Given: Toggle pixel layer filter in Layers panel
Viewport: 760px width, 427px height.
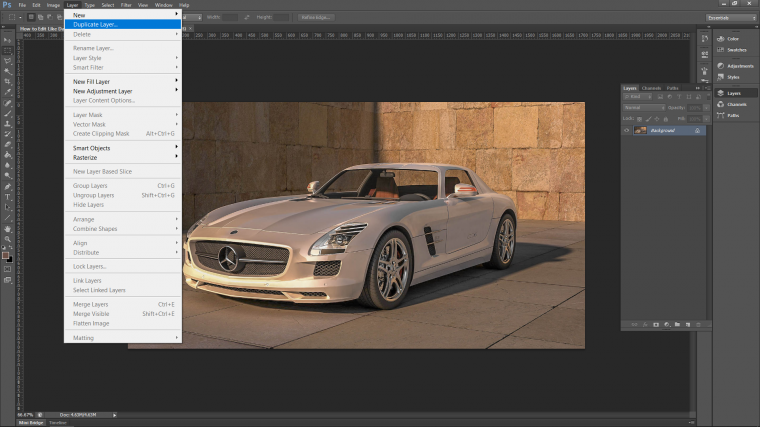Looking at the screenshot, I should pos(660,97).
